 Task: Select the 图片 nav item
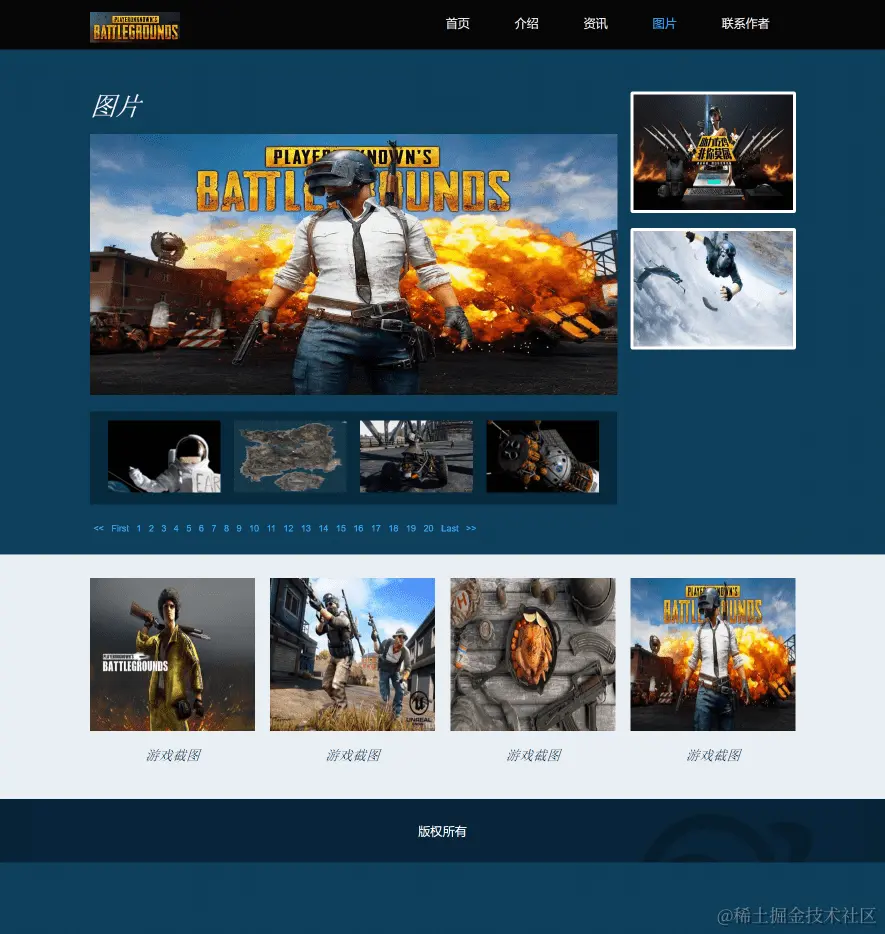click(664, 24)
